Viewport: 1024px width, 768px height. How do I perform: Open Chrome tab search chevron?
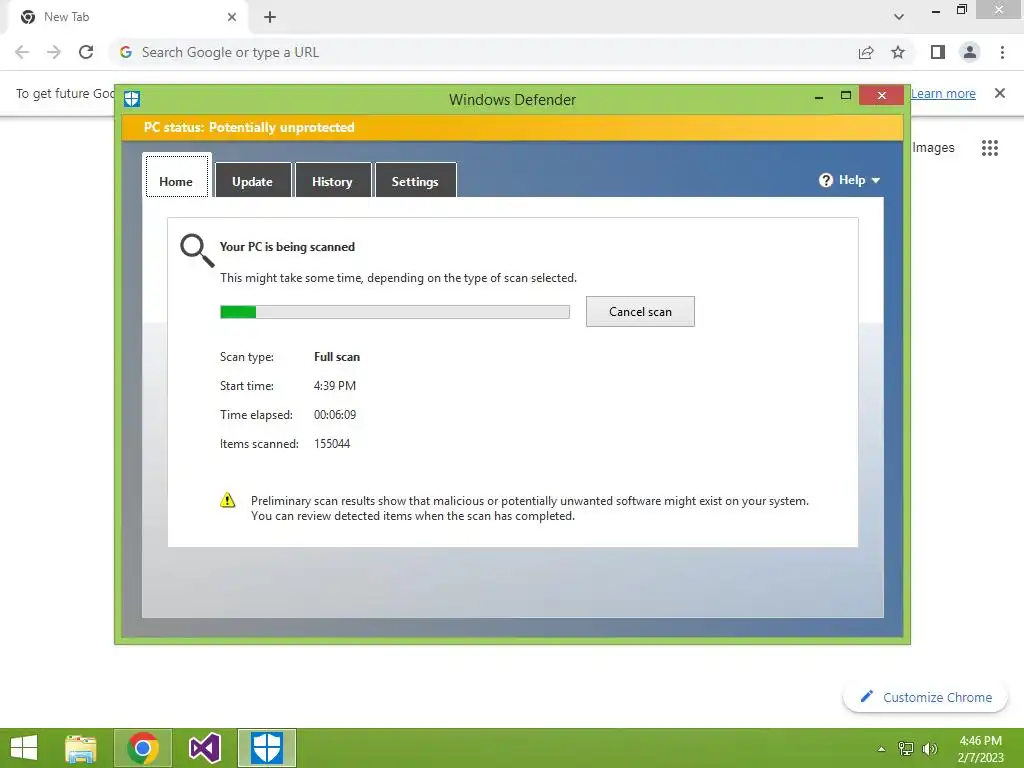[x=899, y=17]
